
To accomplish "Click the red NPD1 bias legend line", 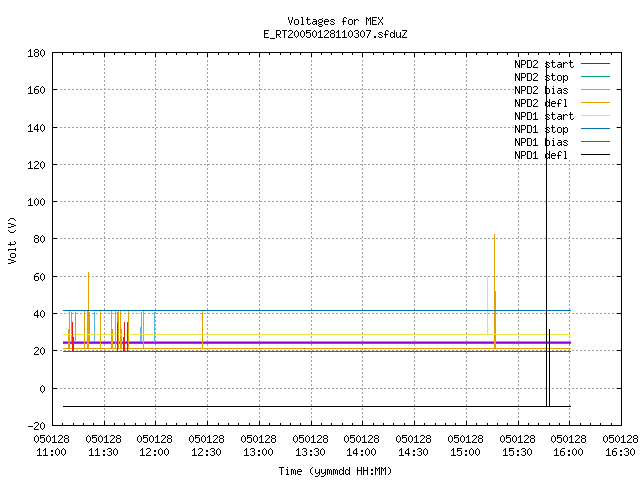I will pyautogui.click(x=595, y=142).
